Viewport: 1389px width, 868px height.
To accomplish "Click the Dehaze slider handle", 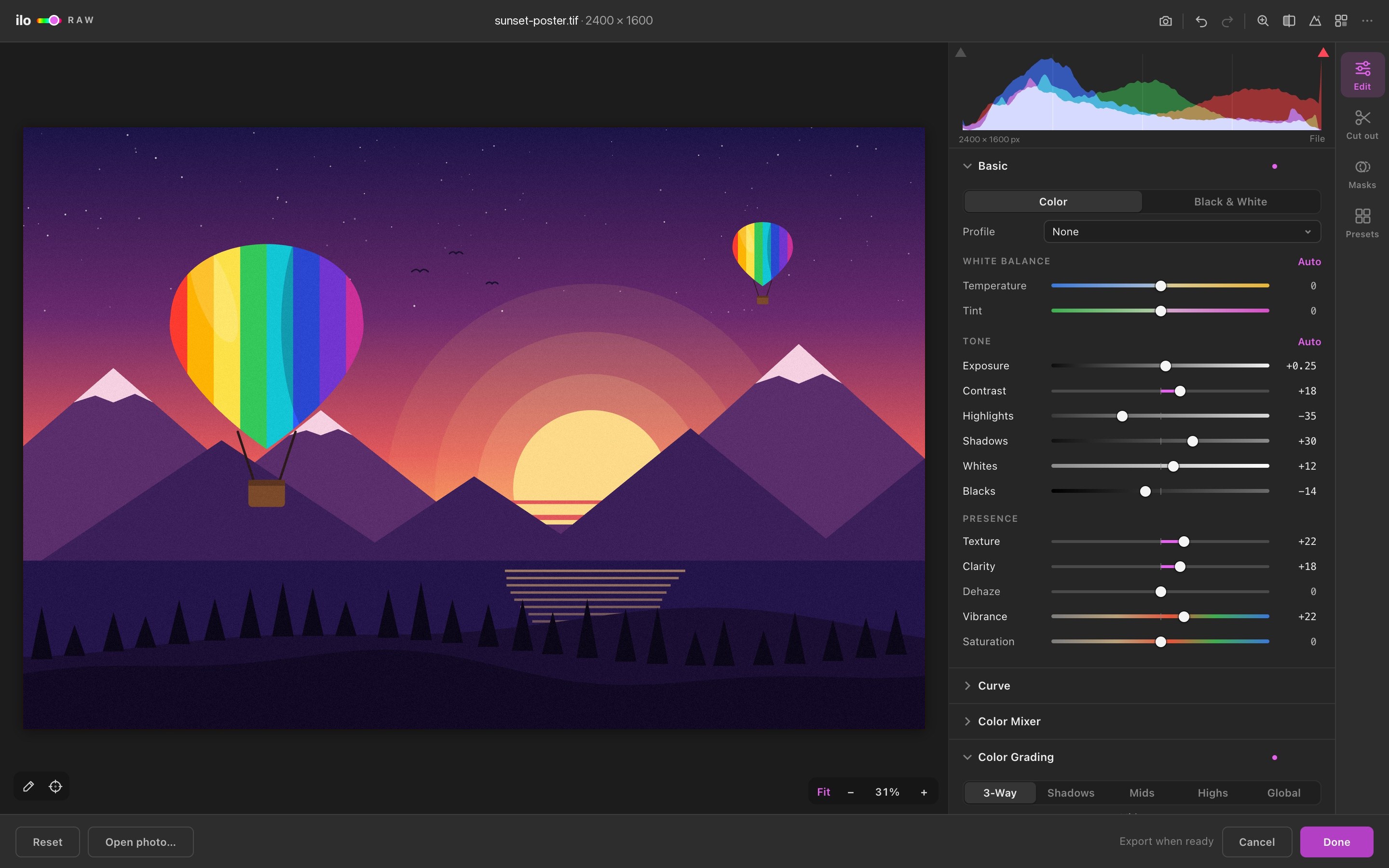I will pos(1160,592).
